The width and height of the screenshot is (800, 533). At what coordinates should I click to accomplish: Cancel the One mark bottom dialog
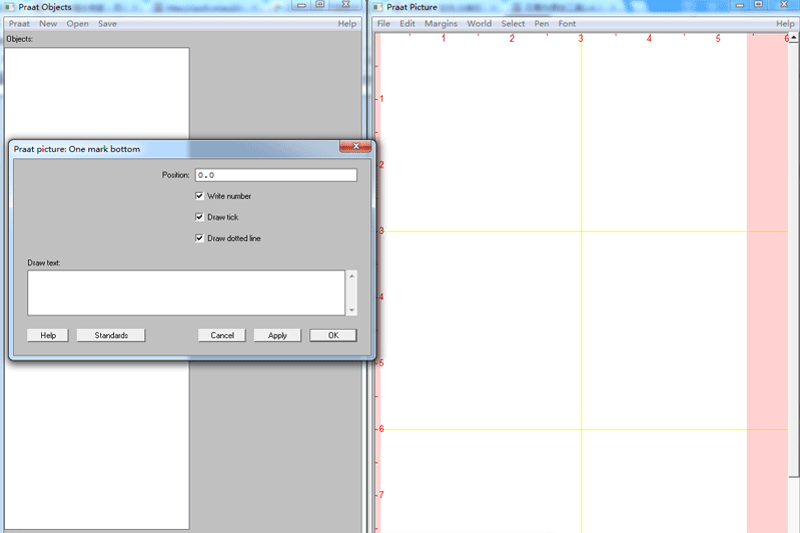[222, 335]
